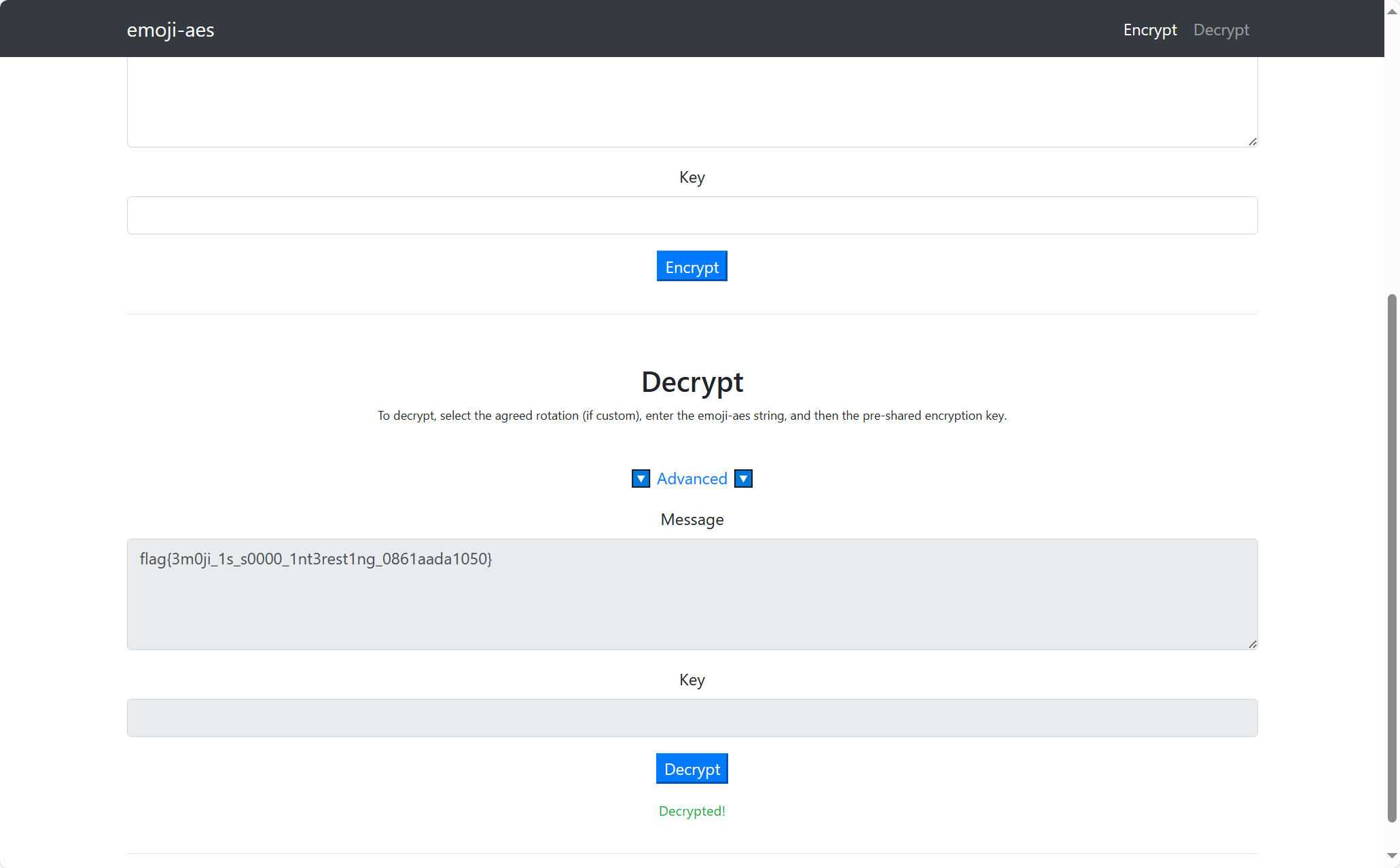Click the blue Decrypt button

click(x=692, y=769)
